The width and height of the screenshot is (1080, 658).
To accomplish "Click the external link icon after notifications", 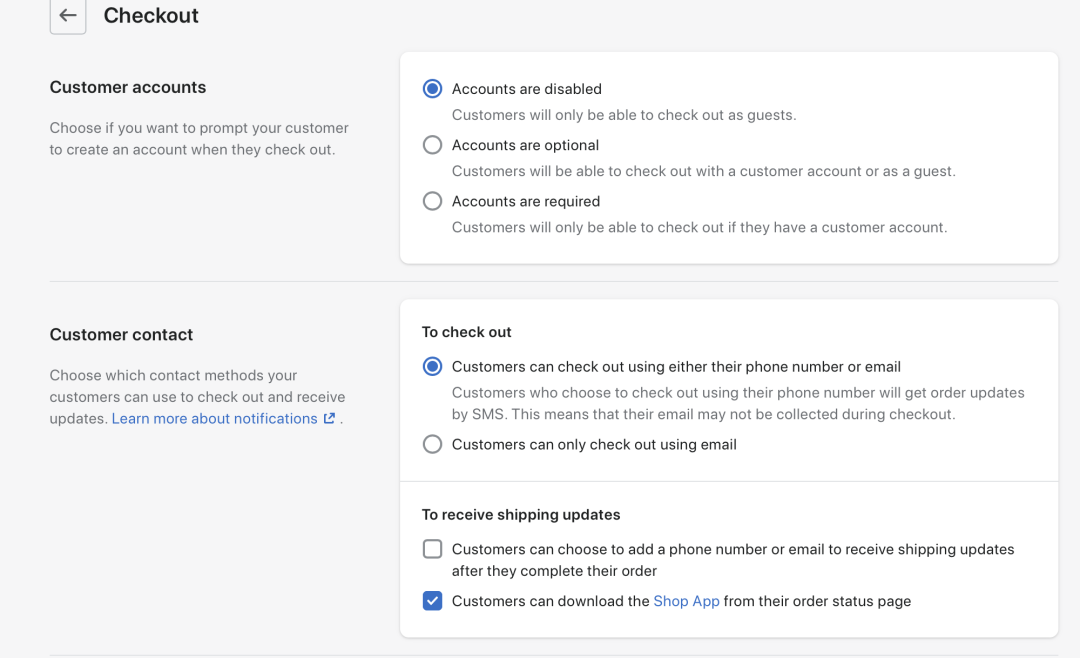I will click(x=329, y=419).
